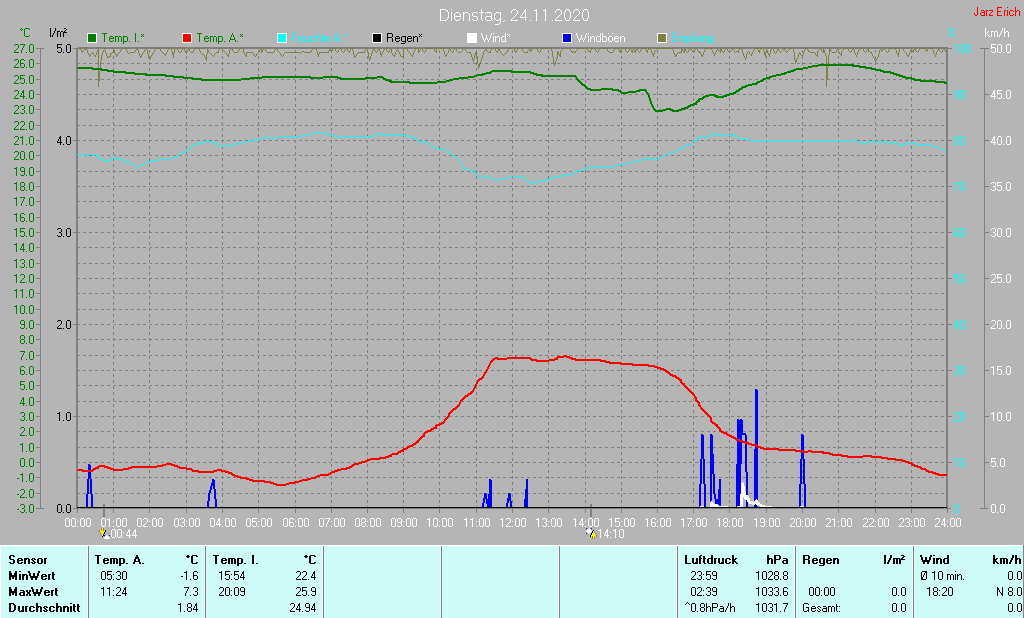Click the '°C' unit above the left axis
This screenshot has width=1024, height=618.
(25, 33)
